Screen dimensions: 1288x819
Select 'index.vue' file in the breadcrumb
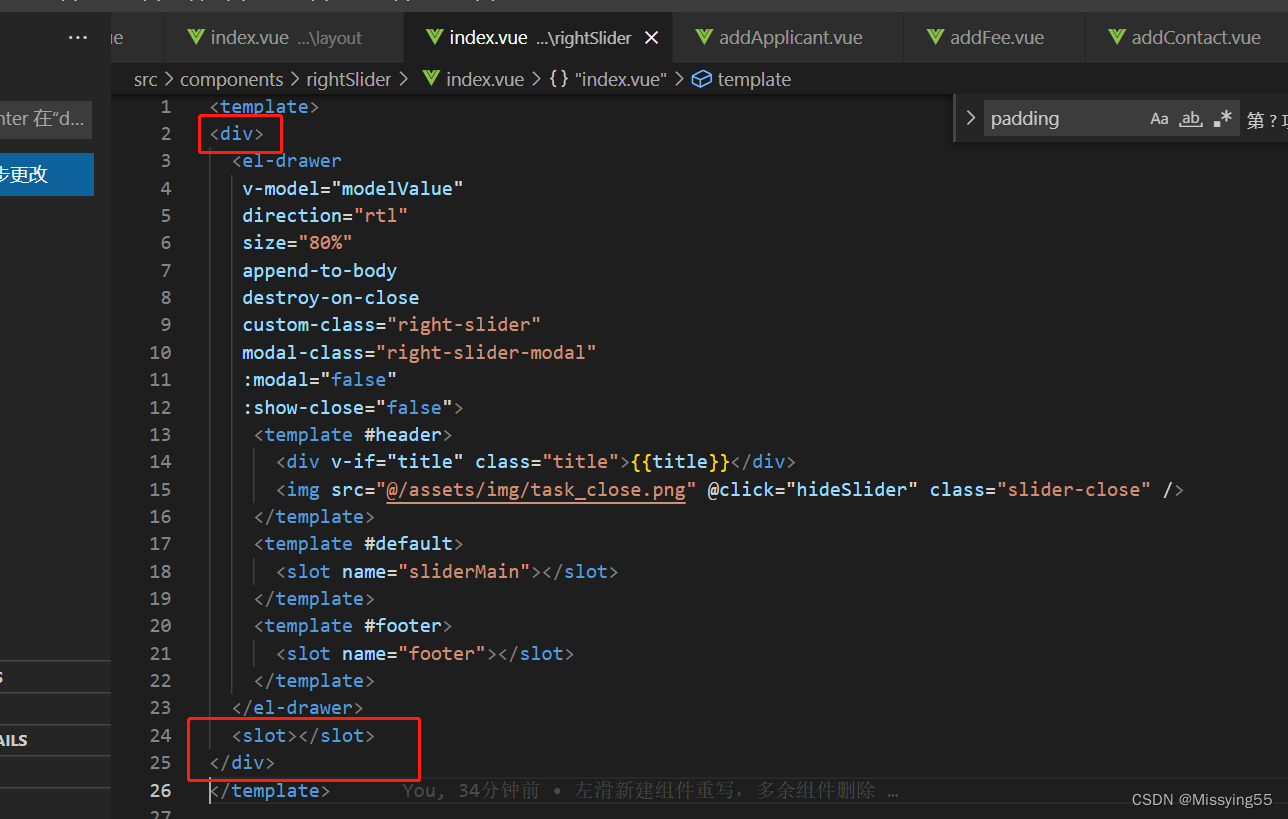pyautogui.click(x=485, y=79)
